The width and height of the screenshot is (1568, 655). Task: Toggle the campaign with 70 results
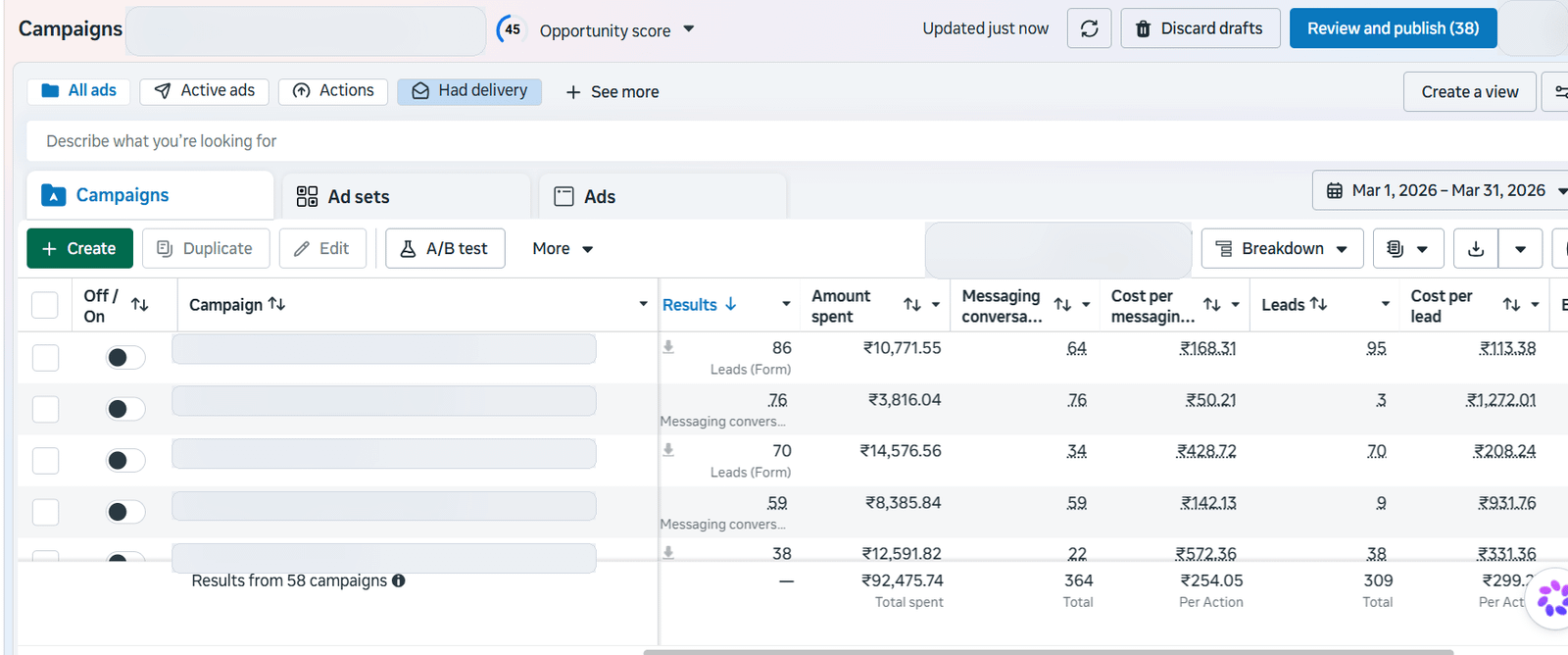pyautogui.click(x=125, y=460)
